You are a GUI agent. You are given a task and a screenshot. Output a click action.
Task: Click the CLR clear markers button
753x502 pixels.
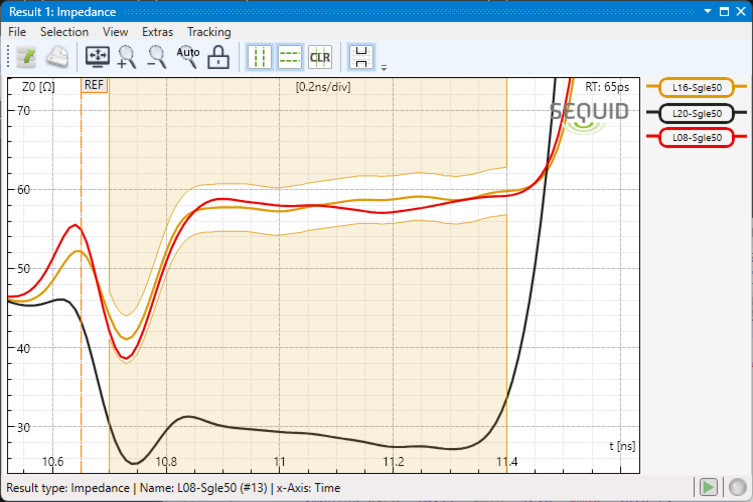pyautogui.click(x=320, y=57)
